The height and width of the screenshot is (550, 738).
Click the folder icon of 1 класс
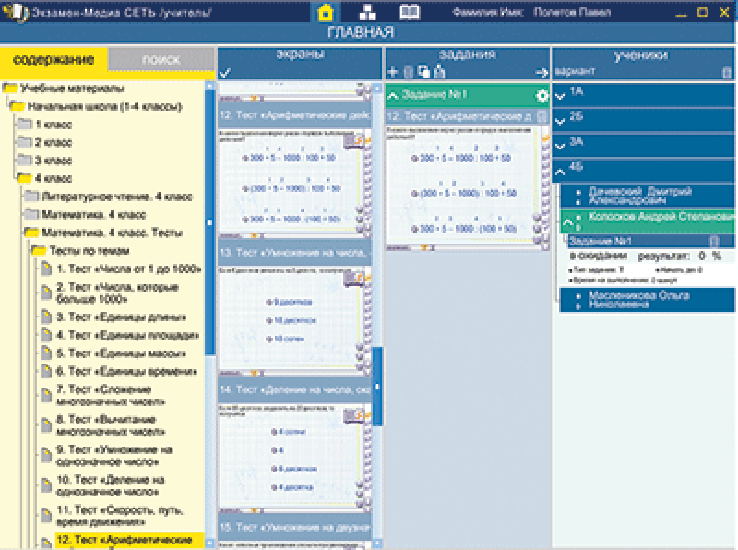(24, 124)
